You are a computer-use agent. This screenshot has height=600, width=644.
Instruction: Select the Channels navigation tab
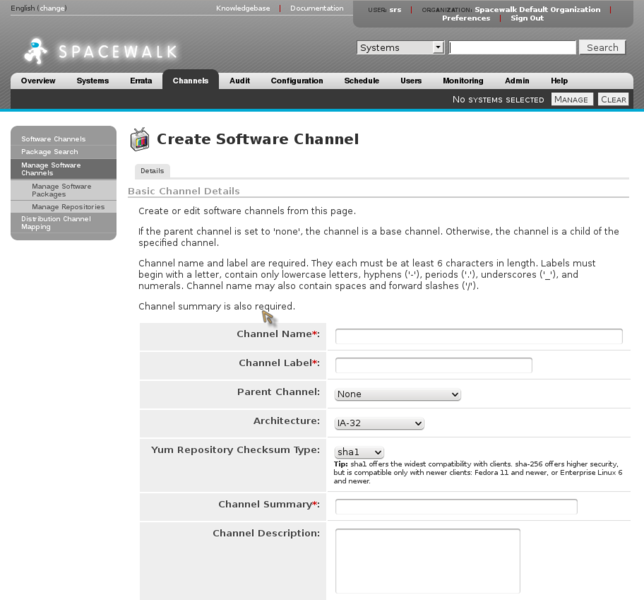pyautogui.click(x=191, y=80)
